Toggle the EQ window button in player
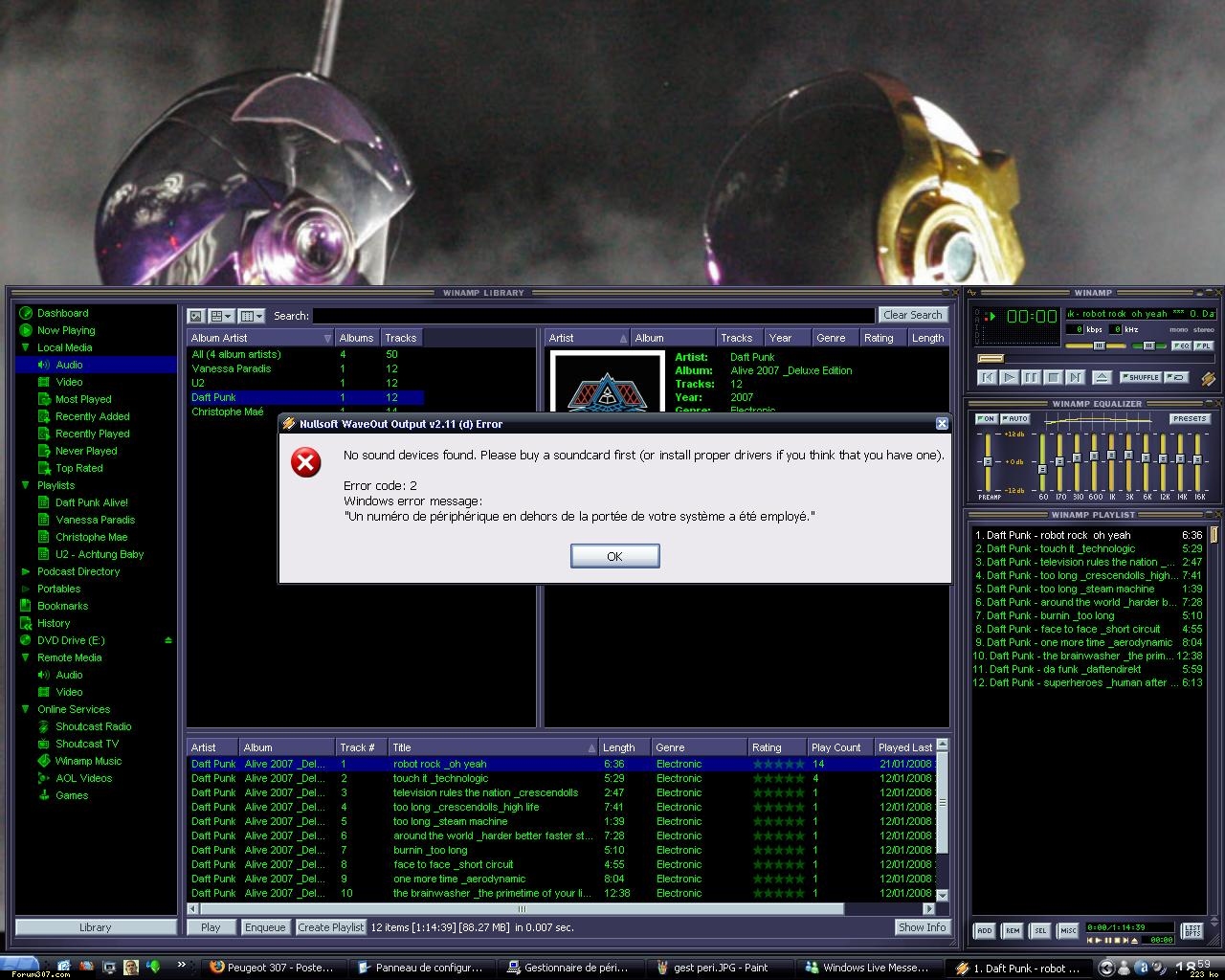 tap(1182, 345)
